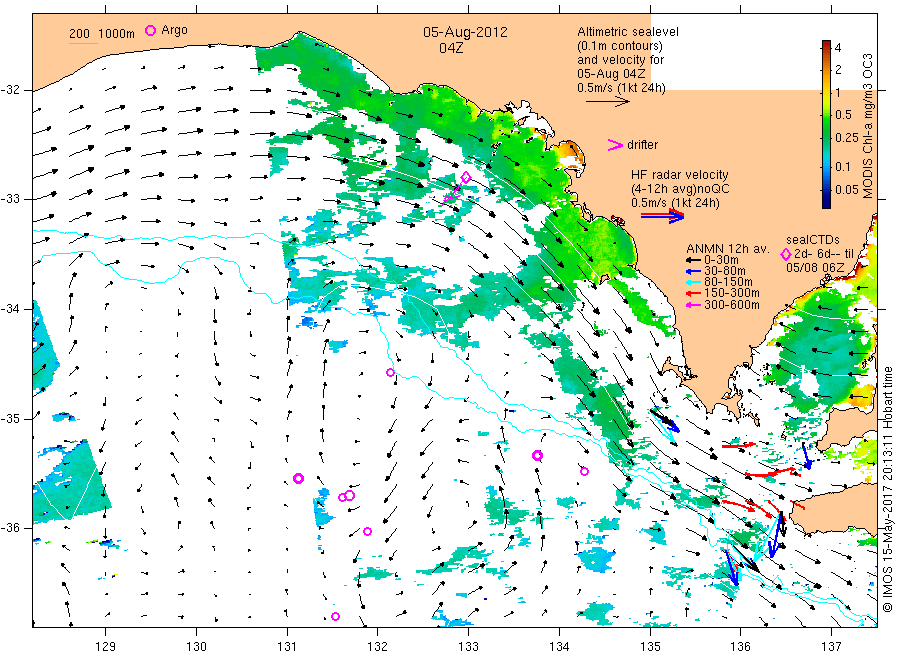
Task: Click the Argo float circle near 131.5E on bottom edge
Action: click(336, 616)
